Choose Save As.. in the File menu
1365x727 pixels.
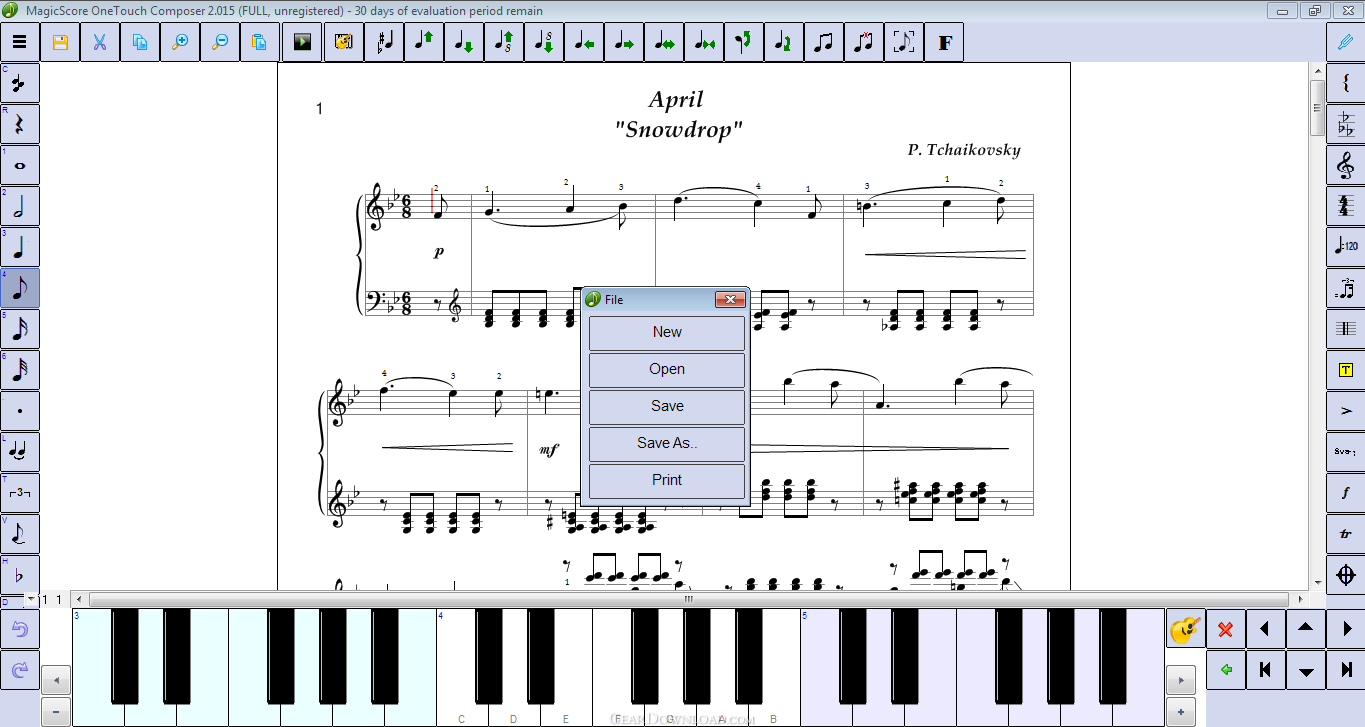(667, 444)
